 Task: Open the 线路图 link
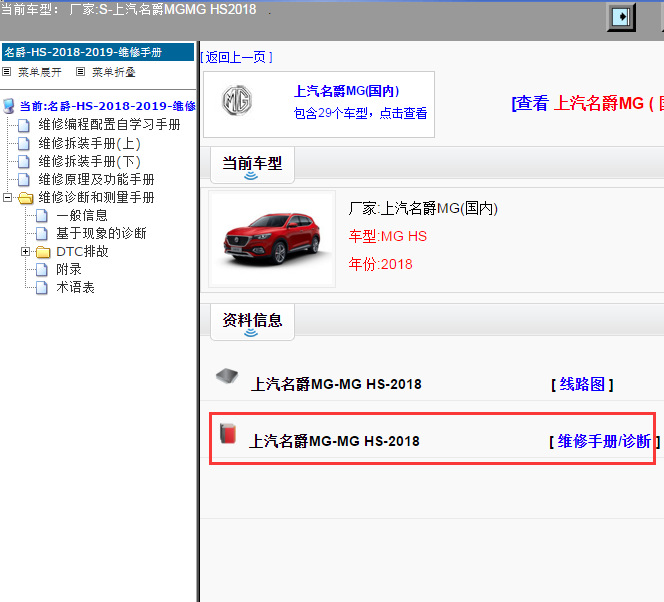(582, 384)
